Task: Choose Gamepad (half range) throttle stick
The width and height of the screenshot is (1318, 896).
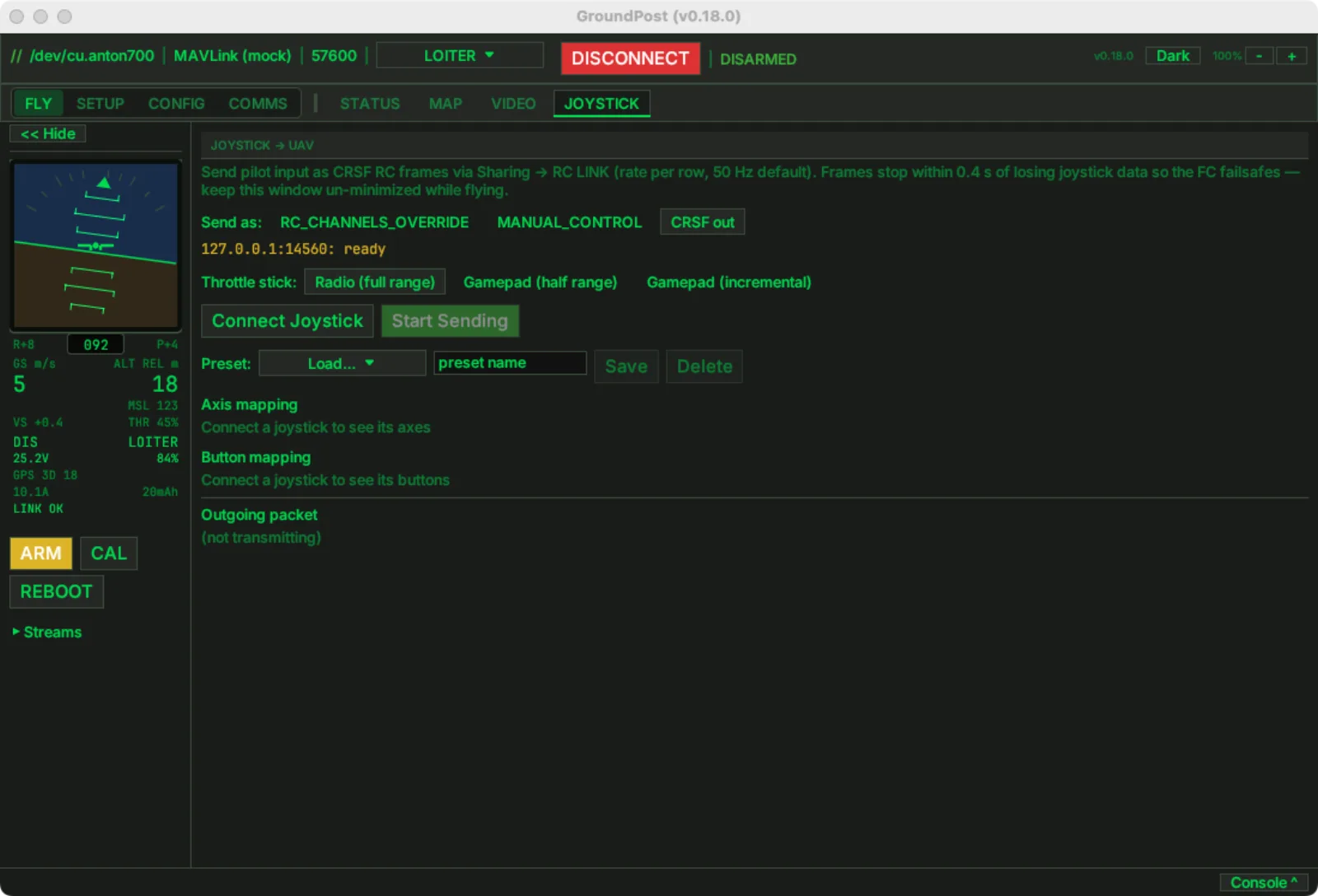Action: 540,282
